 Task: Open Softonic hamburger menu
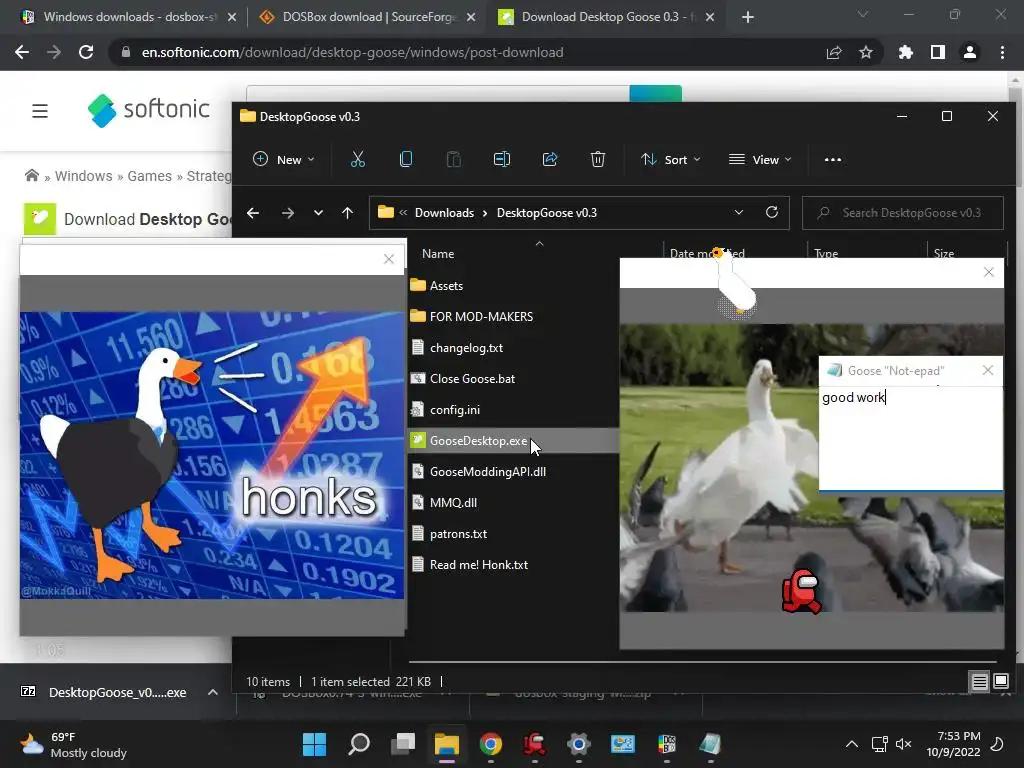pyautogui.click(x=40, y=111)
